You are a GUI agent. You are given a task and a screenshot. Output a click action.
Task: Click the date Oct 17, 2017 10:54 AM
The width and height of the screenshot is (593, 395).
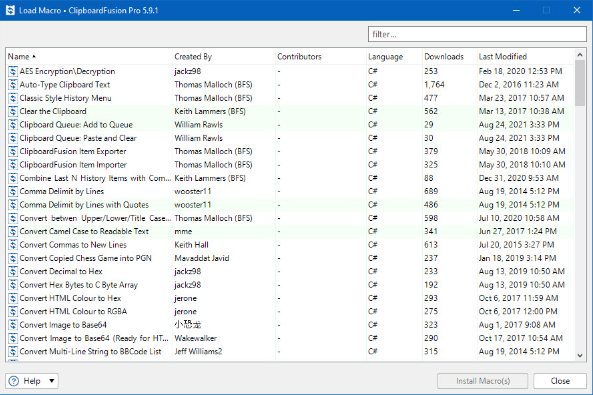pyautogui.click(x=521, y=338)
